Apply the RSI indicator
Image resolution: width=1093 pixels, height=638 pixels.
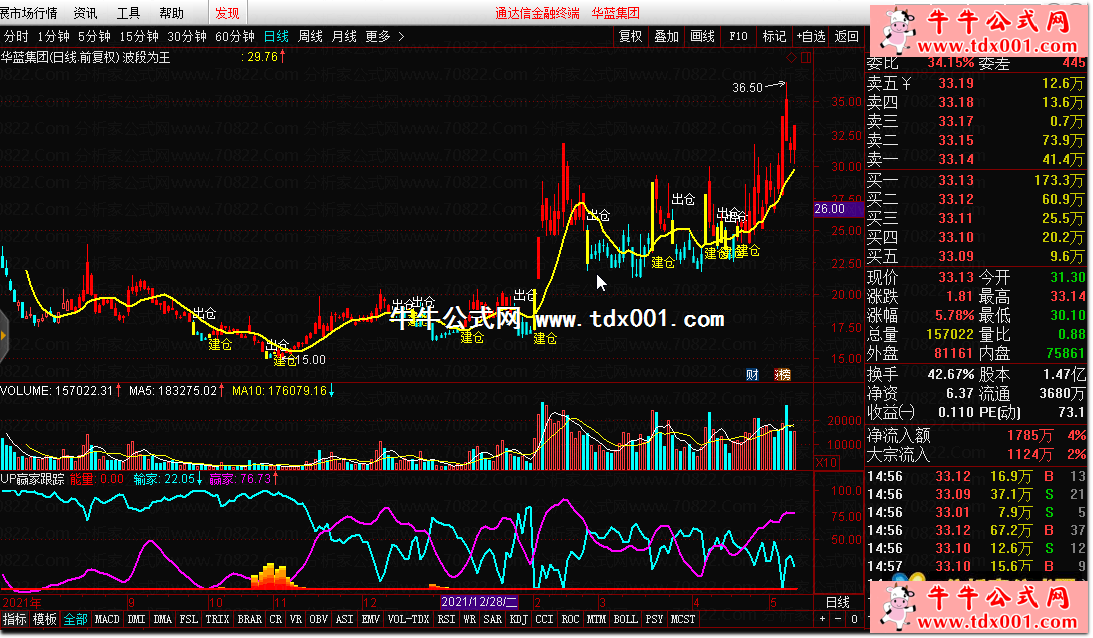point(446,619)
